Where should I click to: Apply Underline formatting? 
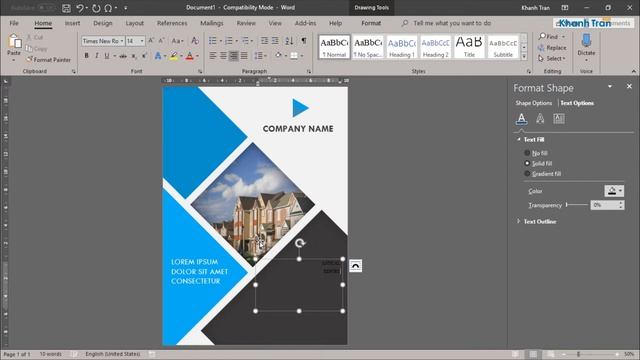click(107, 56)
